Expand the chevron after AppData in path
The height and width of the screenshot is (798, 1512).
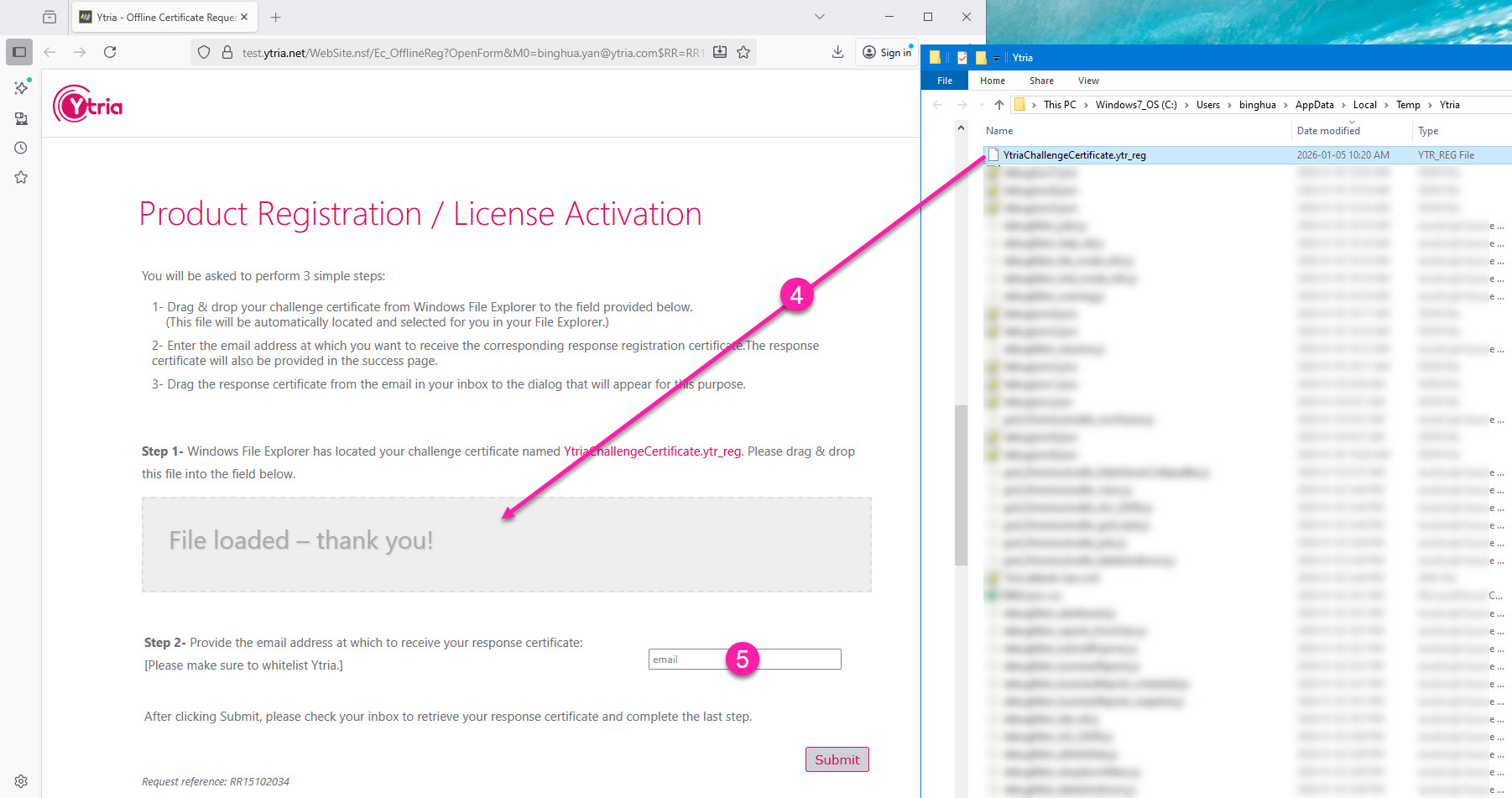1343,105
